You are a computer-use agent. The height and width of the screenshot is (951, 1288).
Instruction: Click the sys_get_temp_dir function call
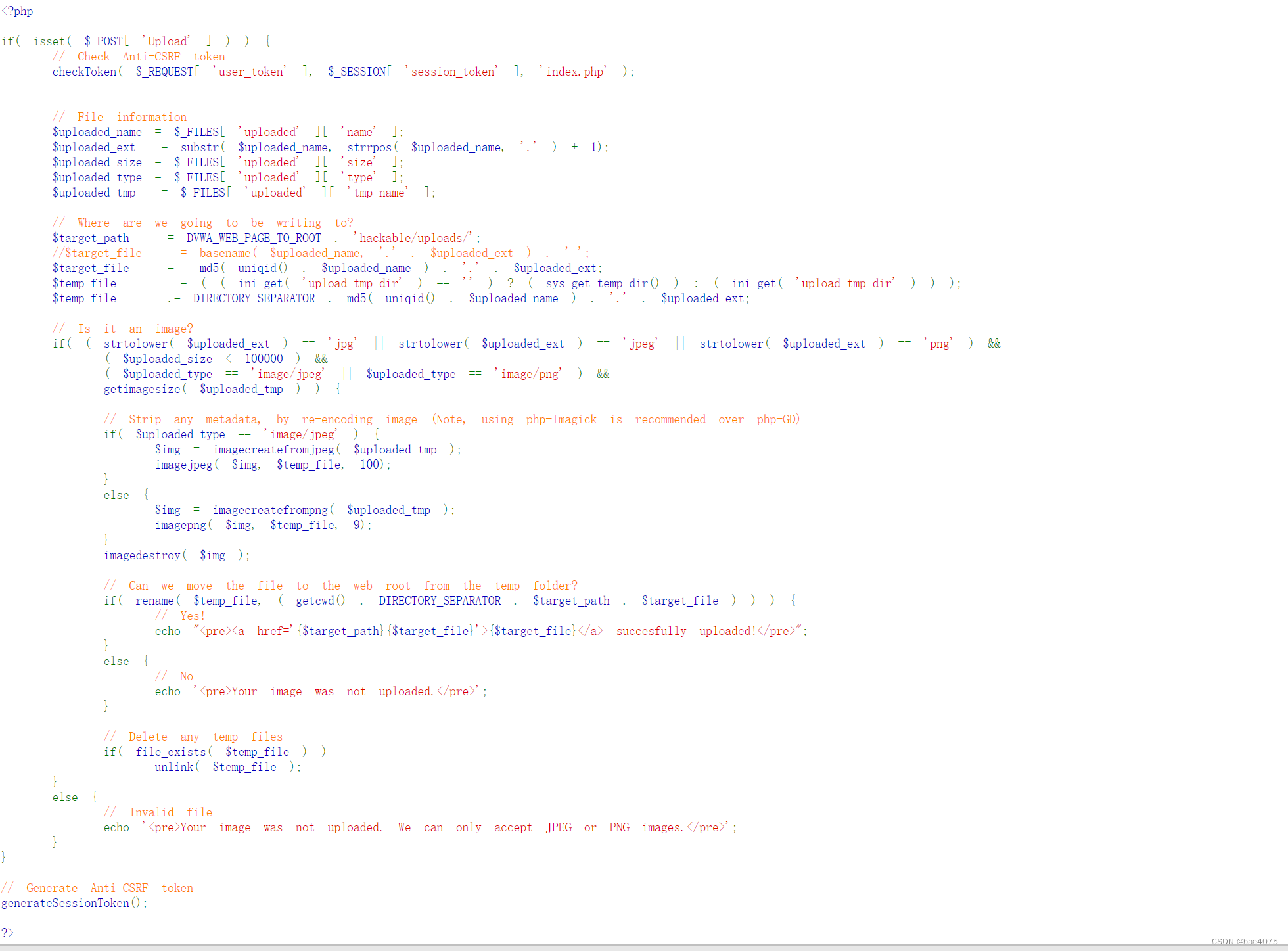(597, 283)
